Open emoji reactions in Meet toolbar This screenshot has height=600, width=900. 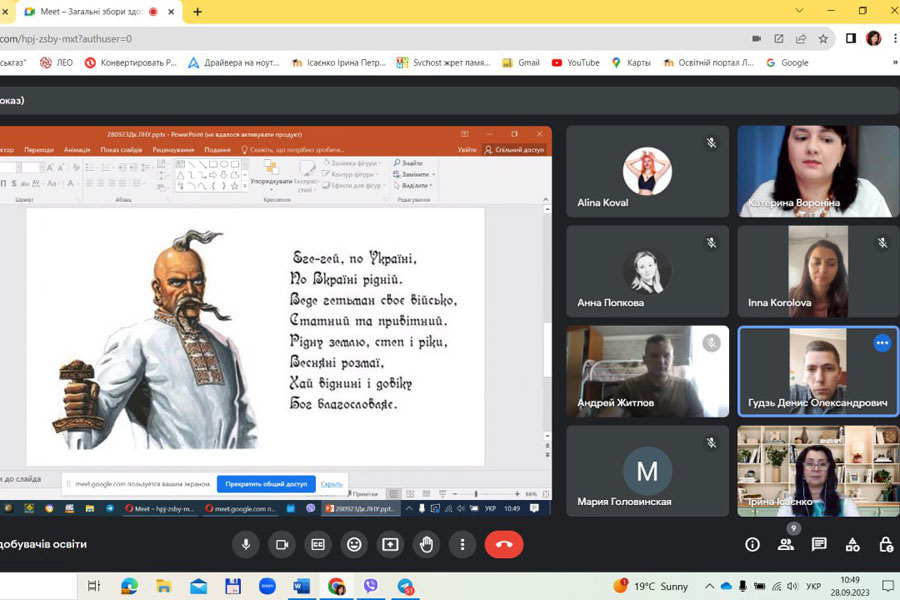tap(354, 544)
